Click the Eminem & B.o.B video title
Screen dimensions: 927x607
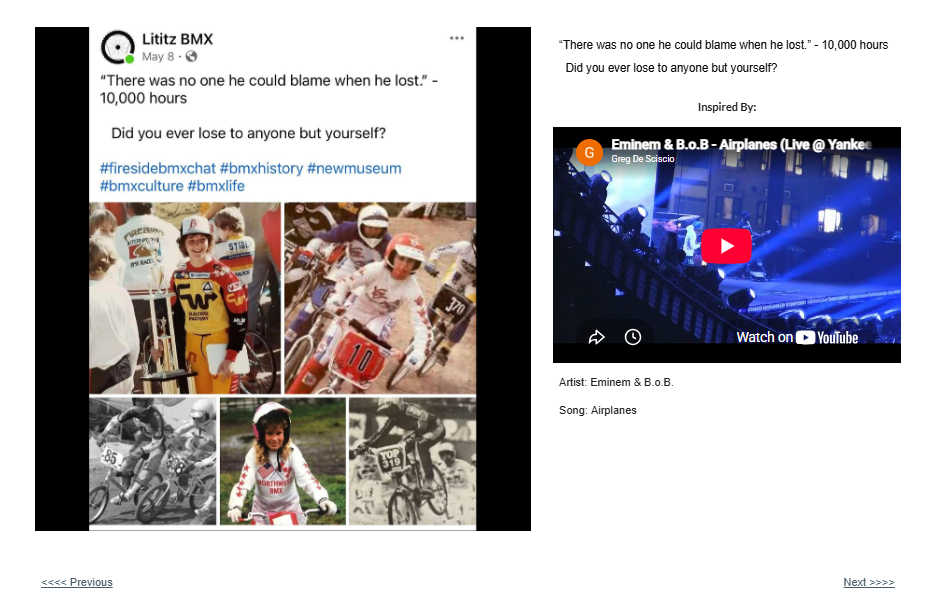pos(741,144)
